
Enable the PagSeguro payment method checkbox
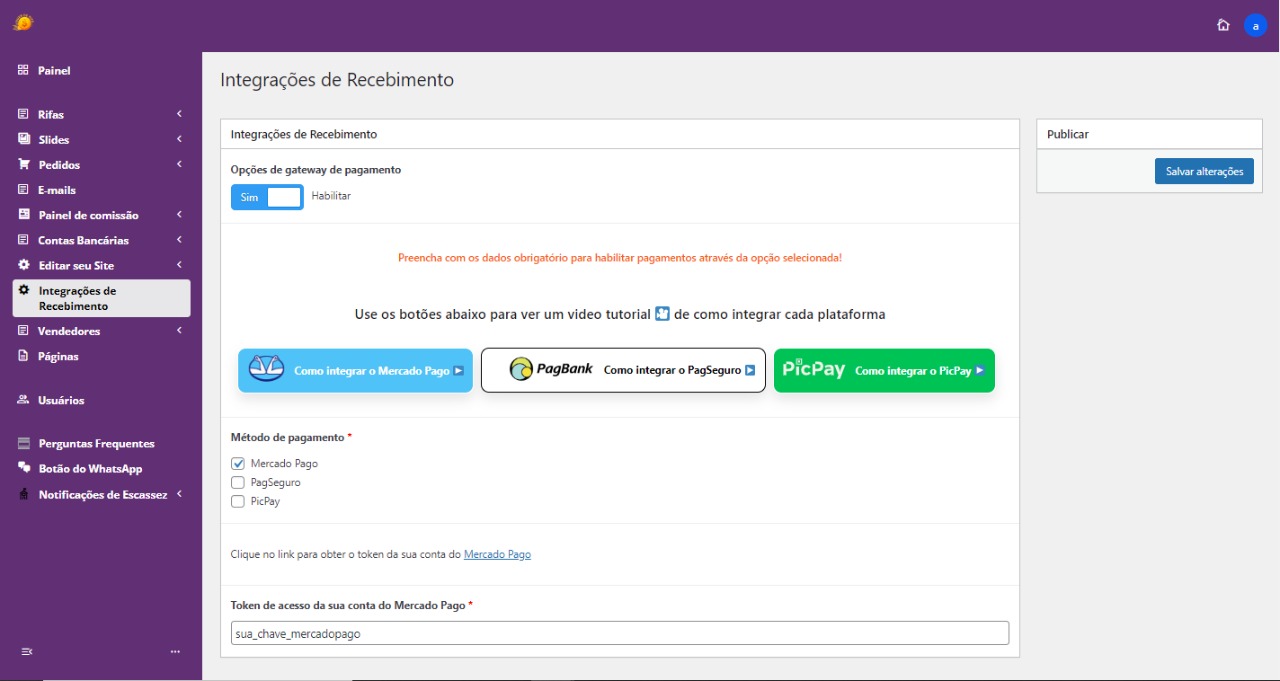tap(238, 483)
